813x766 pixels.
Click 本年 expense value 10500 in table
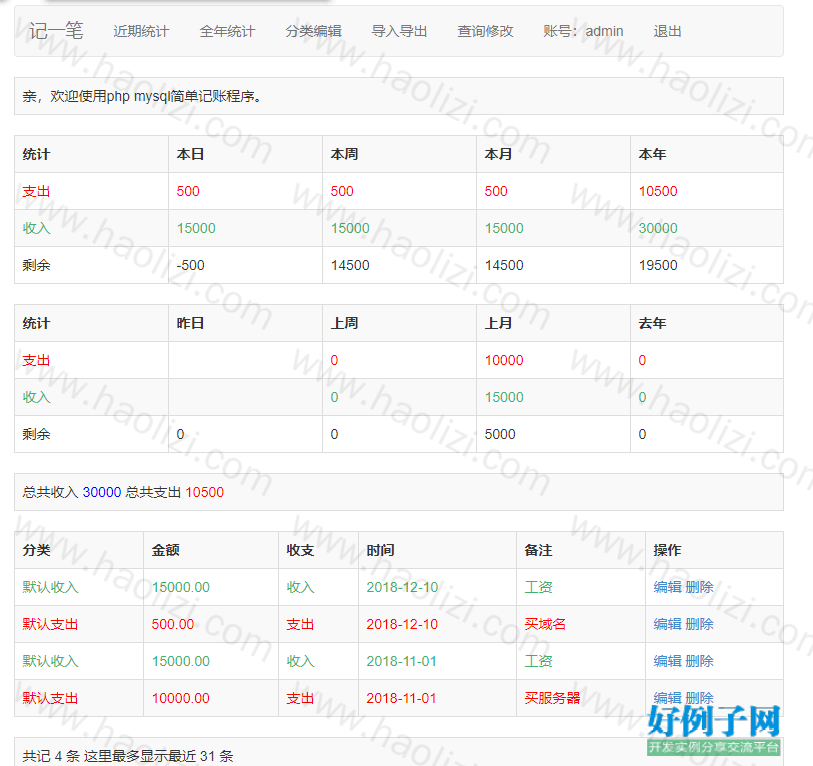click(x=658, y=191)
